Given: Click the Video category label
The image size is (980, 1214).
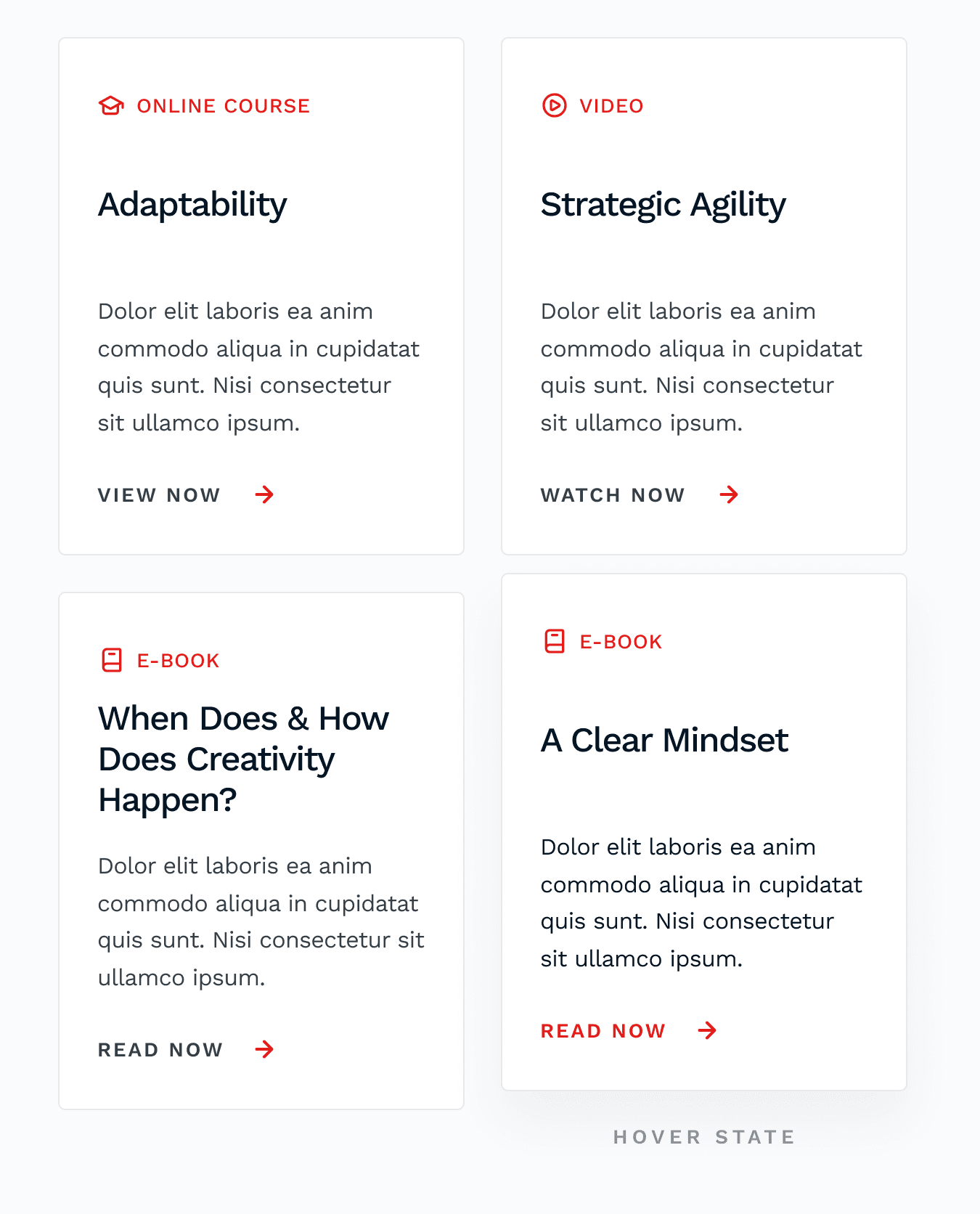Looking at the screenshot, I should coord(611,106).
